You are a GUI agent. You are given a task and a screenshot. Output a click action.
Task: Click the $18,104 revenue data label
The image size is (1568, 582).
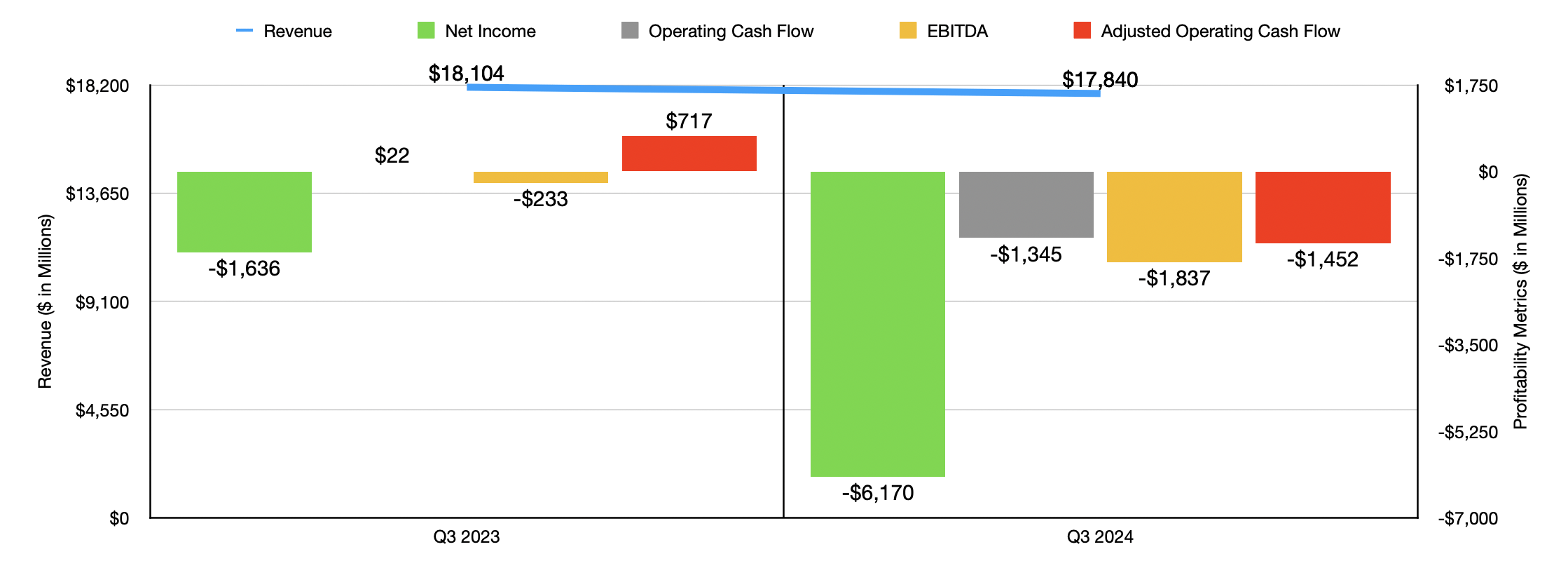(467, 73)
